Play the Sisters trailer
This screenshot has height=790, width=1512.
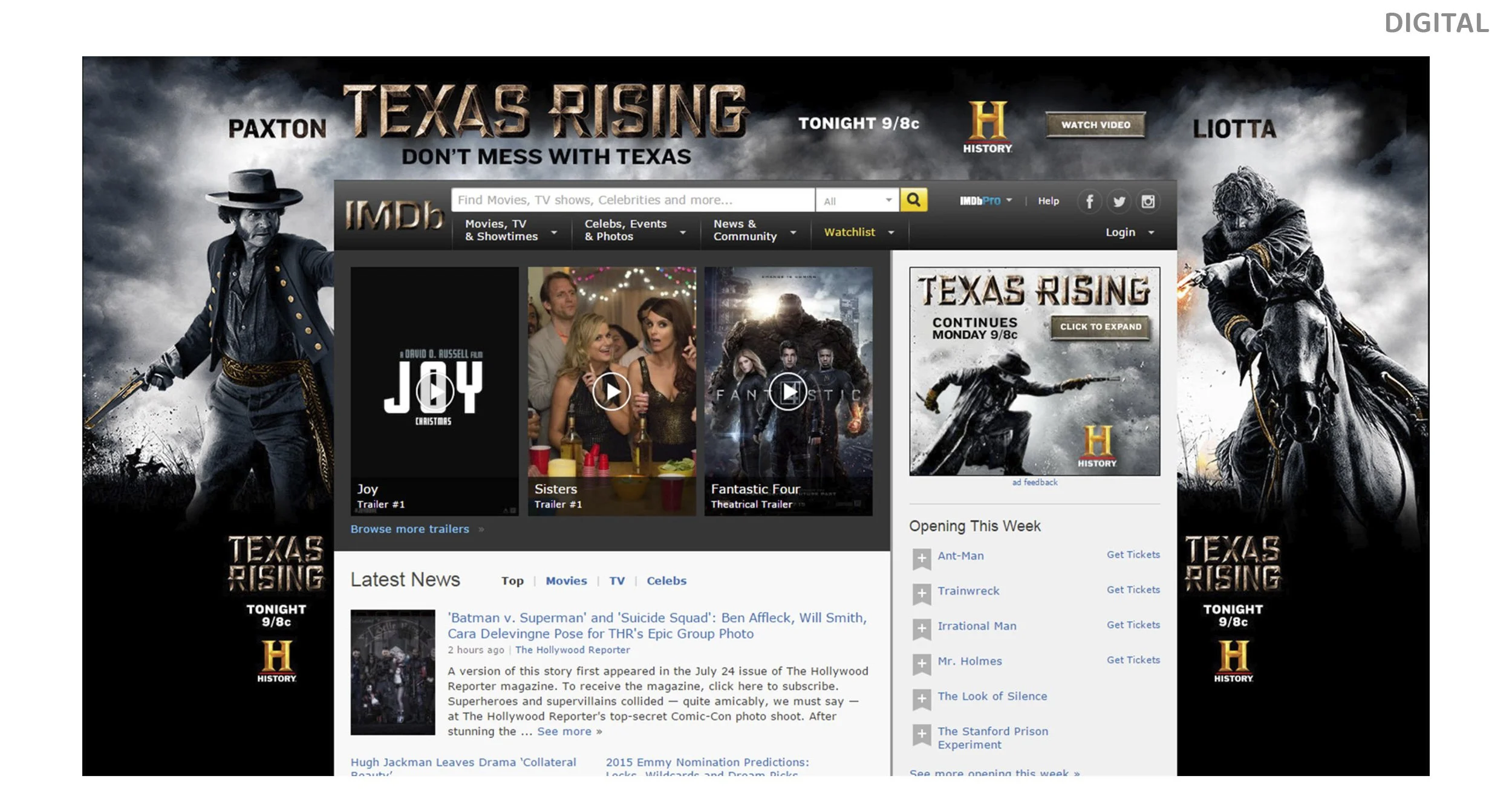coord(611,392)
